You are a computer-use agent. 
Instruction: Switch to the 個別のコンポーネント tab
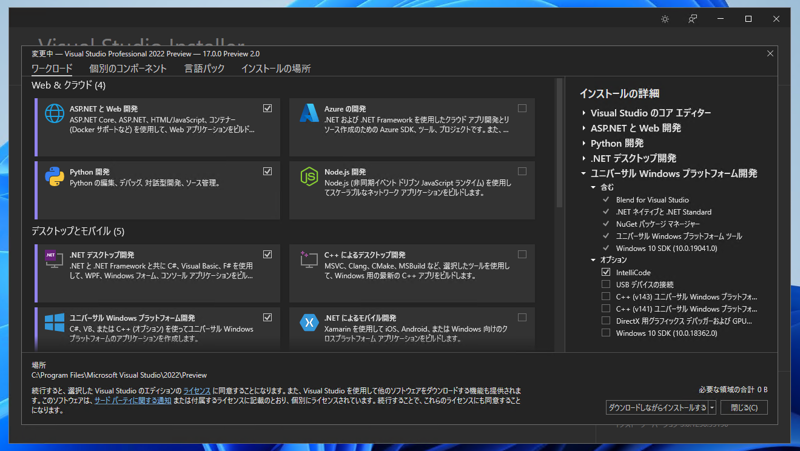(128, 69)
